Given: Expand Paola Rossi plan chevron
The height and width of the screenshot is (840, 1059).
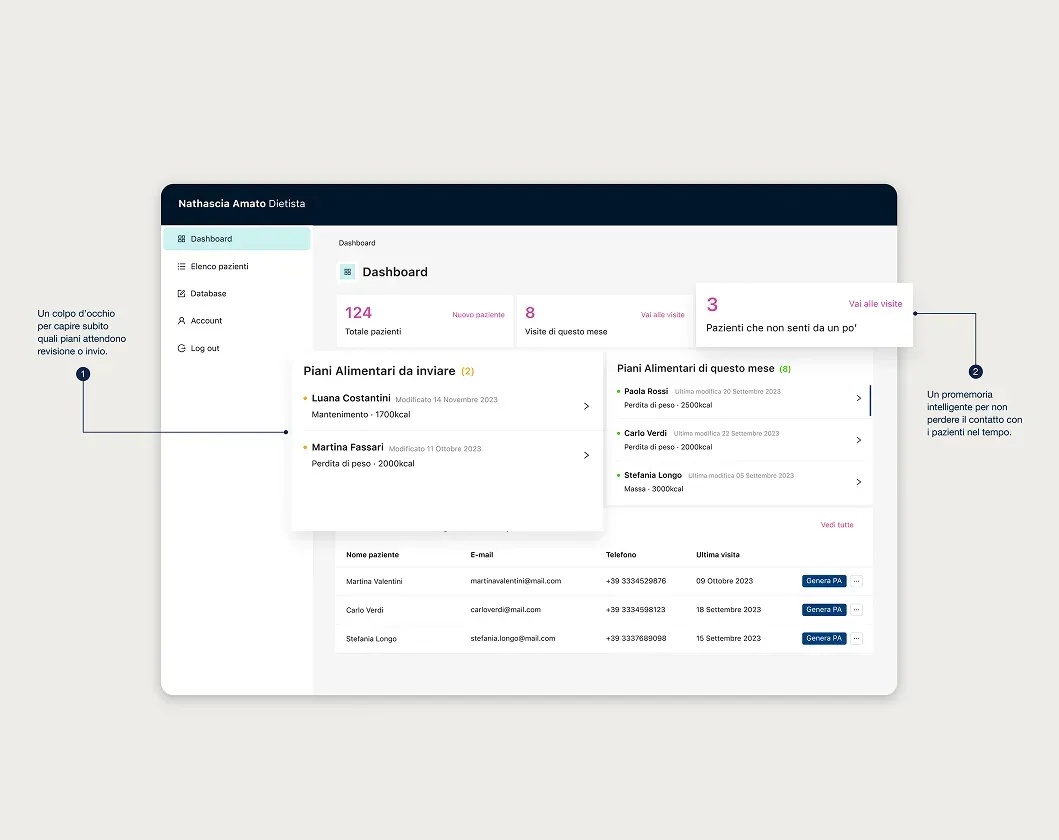Looking at the screenshot, I should pyautogui.click(x=858, y=398).
